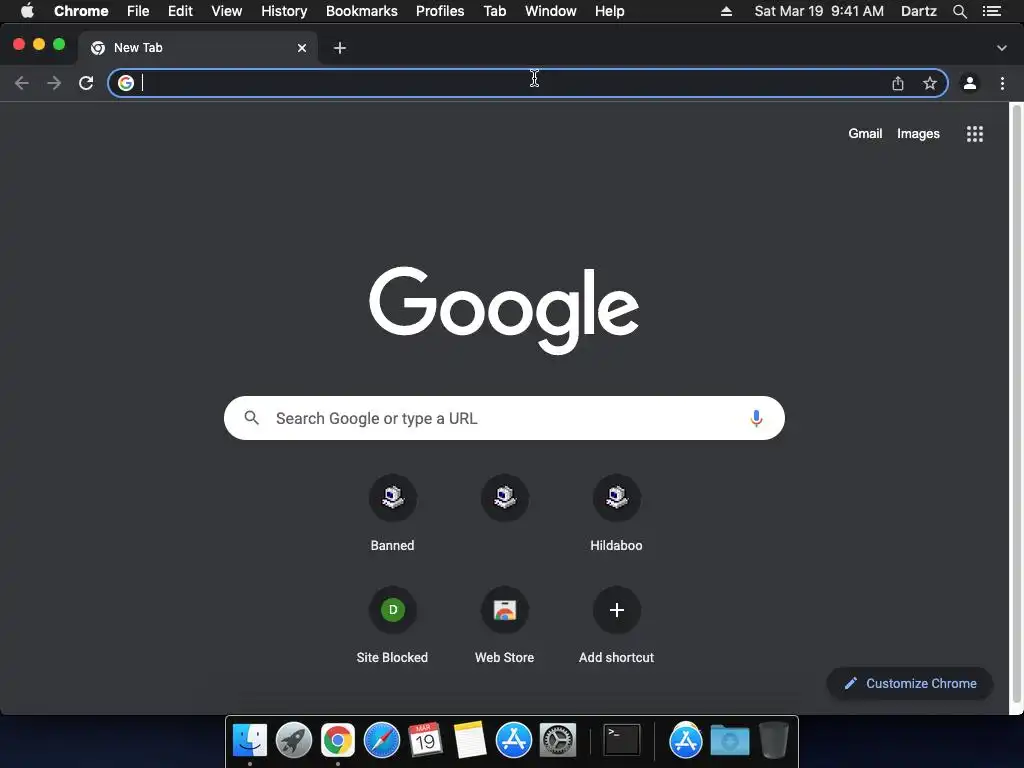
Task: Click the forward navigation arrow
Action: 54,83
